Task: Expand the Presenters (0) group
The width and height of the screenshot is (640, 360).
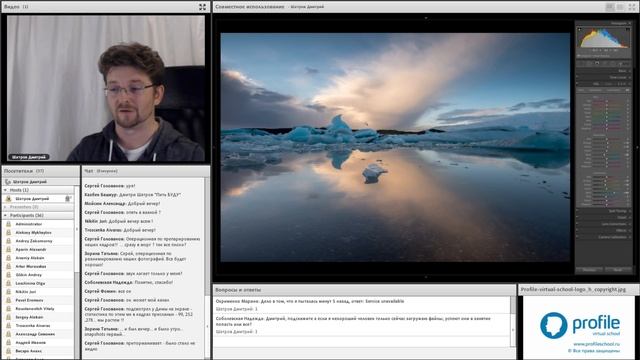Action: [5, 207]
